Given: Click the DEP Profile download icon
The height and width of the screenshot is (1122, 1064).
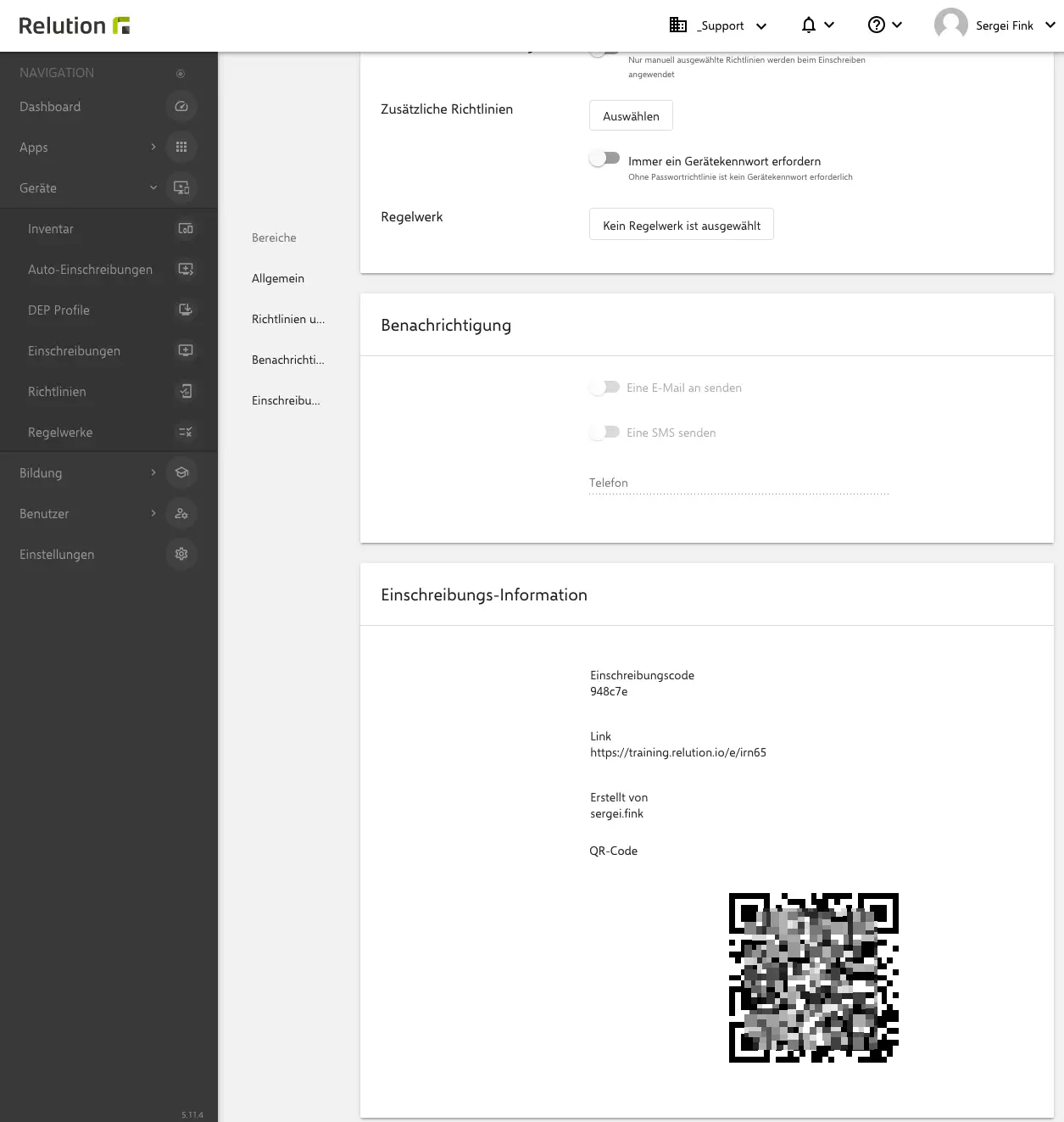Looking at the screenshot, I should pyautogui.click(x=185, y=310).
